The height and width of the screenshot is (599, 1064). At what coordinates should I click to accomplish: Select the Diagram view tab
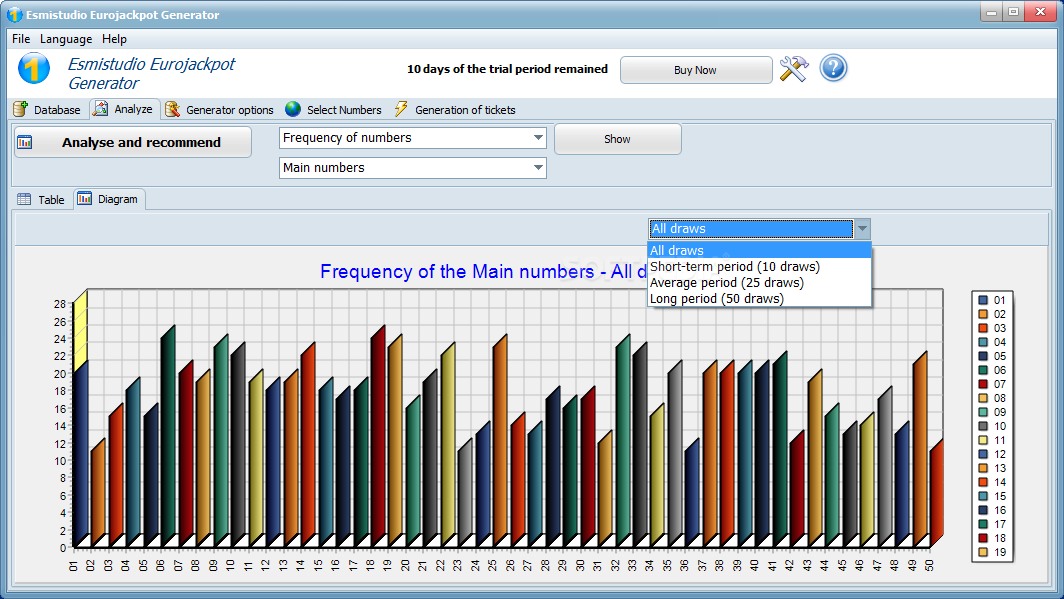pyautogui.click(x=109, y=199)
